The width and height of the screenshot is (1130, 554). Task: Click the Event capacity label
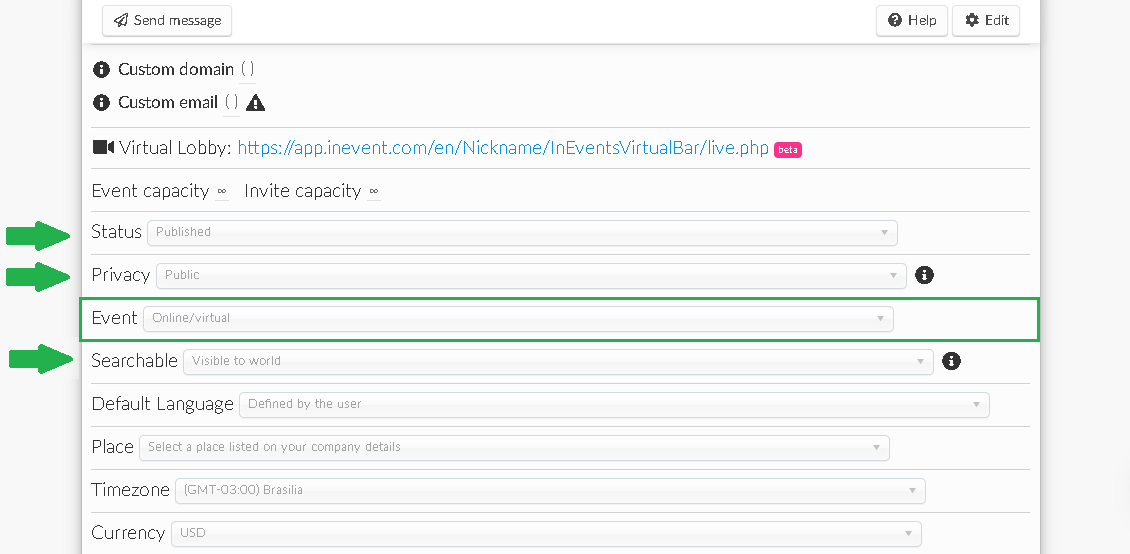pos(151,191)
